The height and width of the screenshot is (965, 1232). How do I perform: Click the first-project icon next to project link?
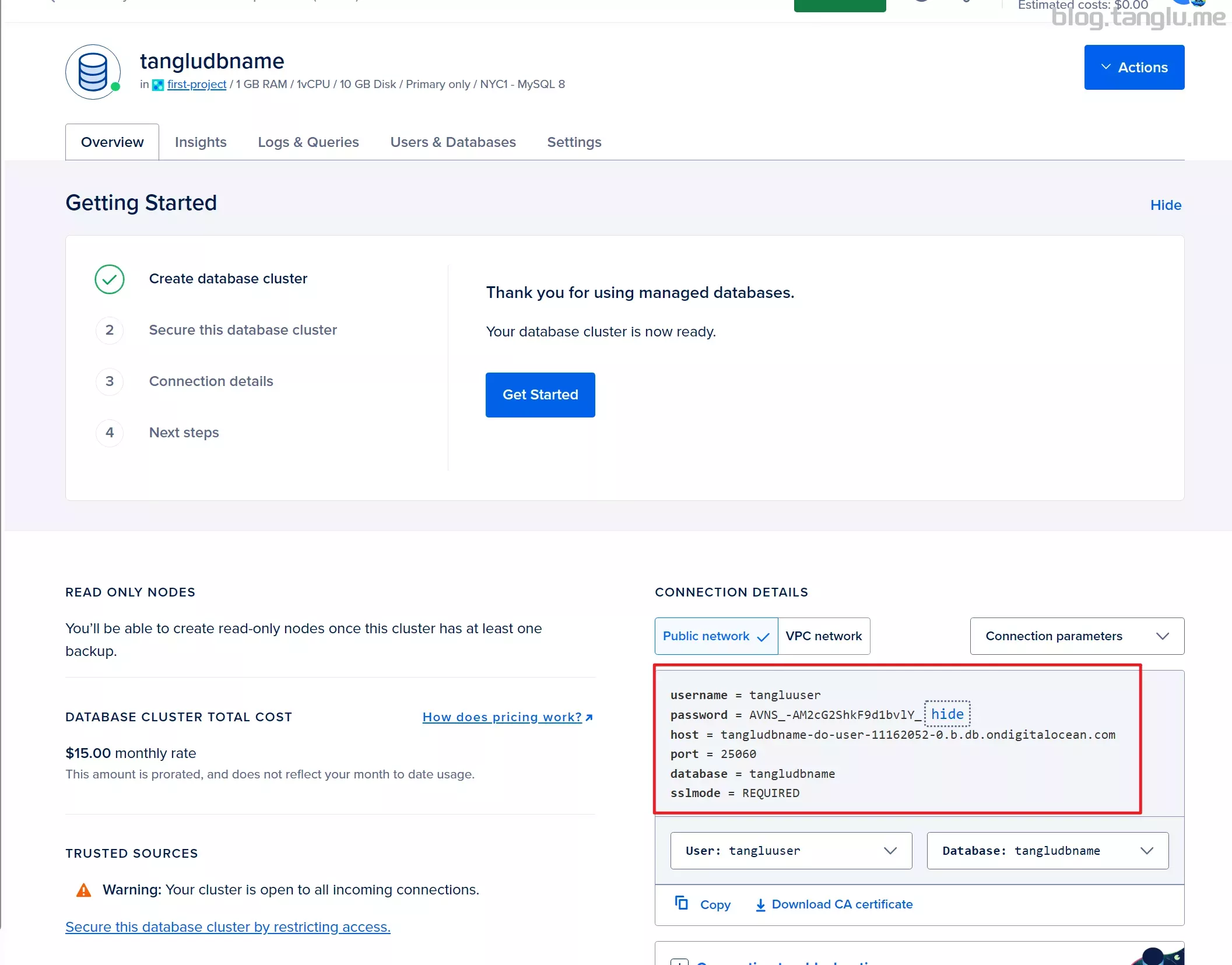(x=157, y=85)
